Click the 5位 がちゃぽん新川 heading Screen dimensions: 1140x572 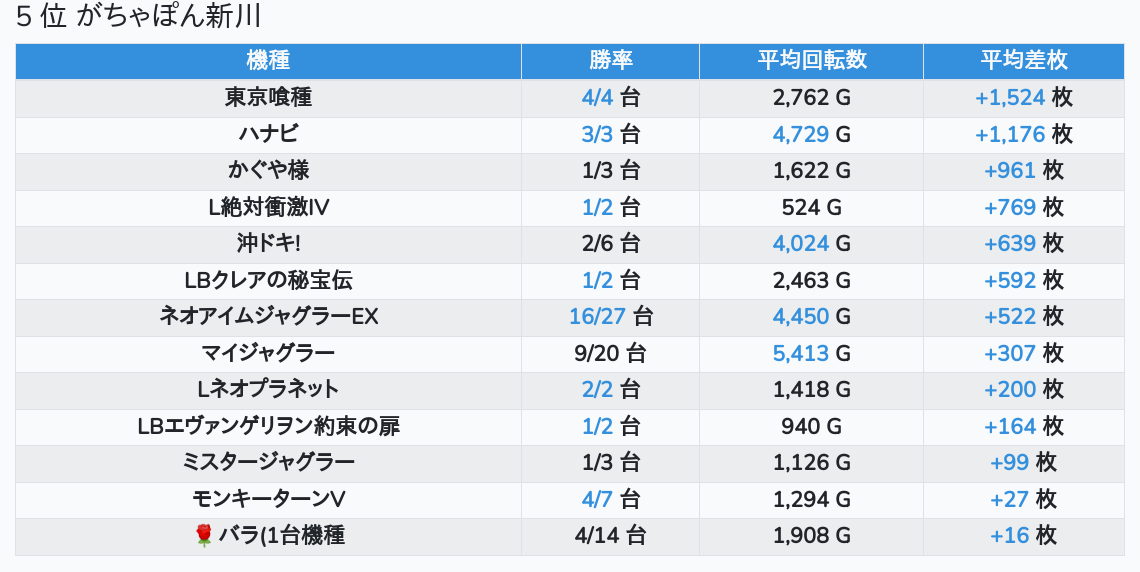[139, 18]
